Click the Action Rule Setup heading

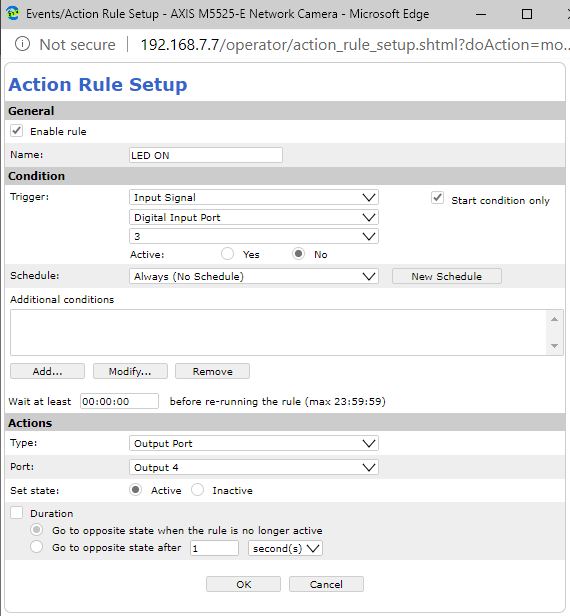(98, 84)
